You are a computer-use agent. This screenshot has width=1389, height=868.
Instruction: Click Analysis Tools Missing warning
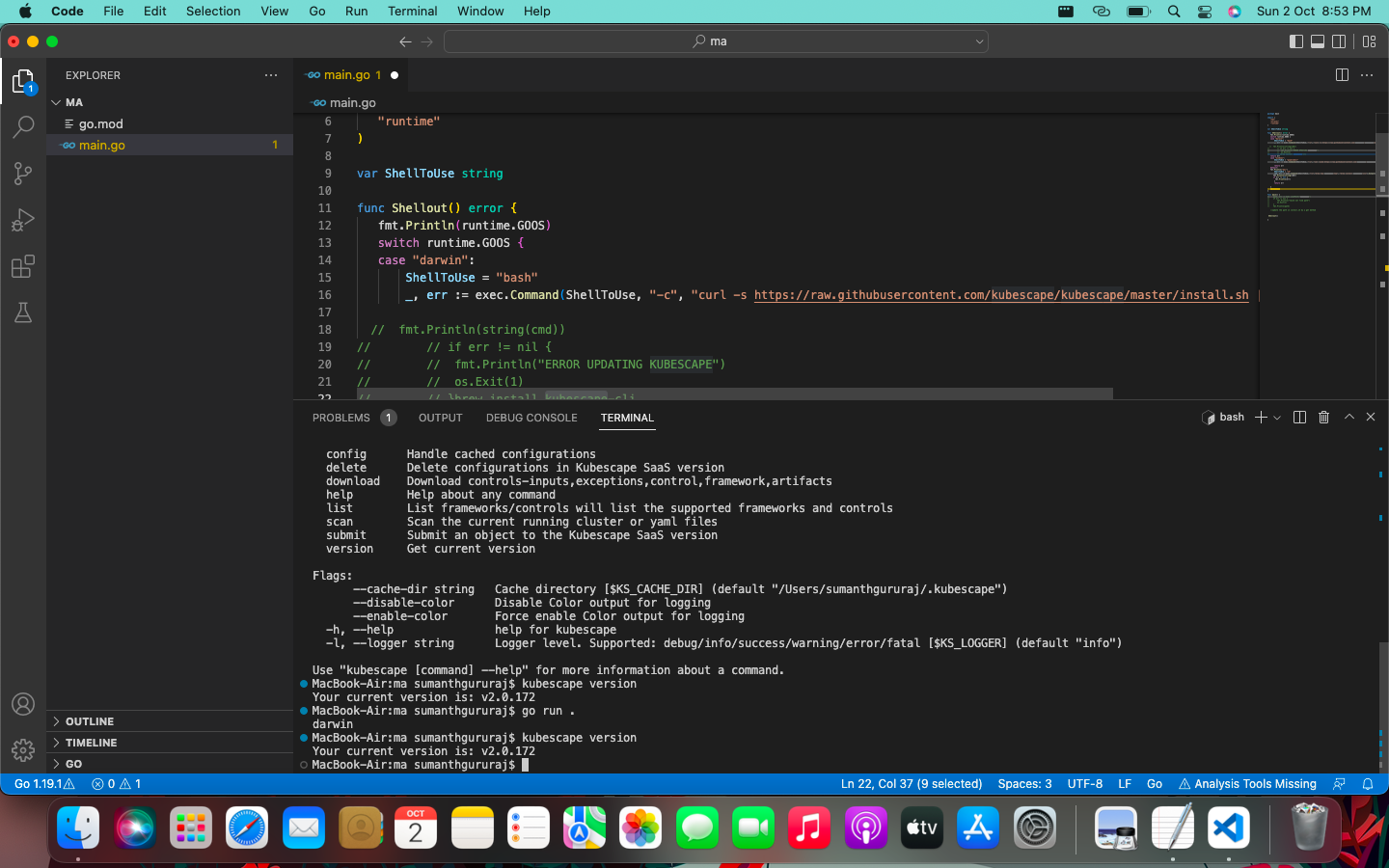point(1247,784)
